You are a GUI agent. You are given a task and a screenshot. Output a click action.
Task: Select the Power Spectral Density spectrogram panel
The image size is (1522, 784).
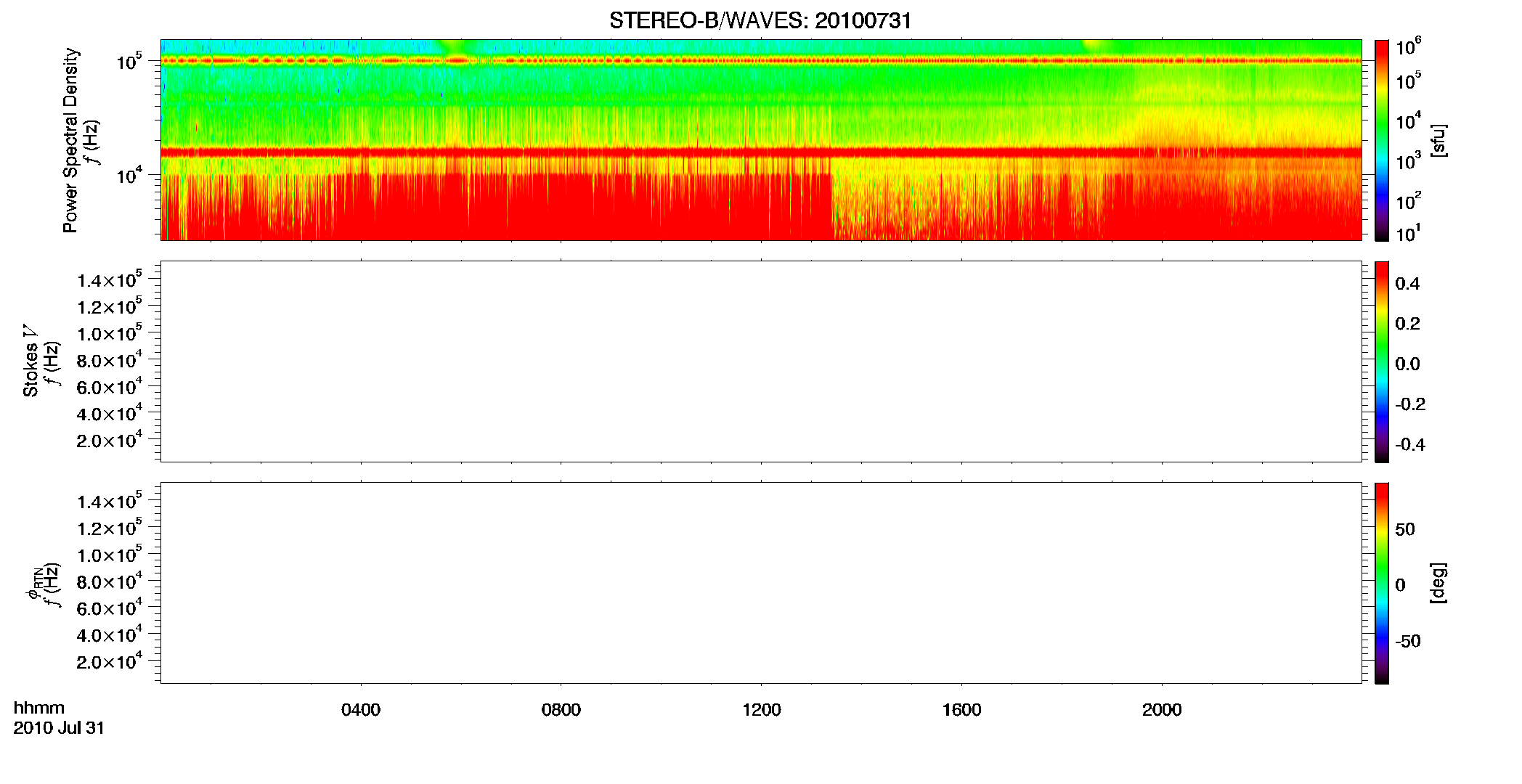(761, 139)
